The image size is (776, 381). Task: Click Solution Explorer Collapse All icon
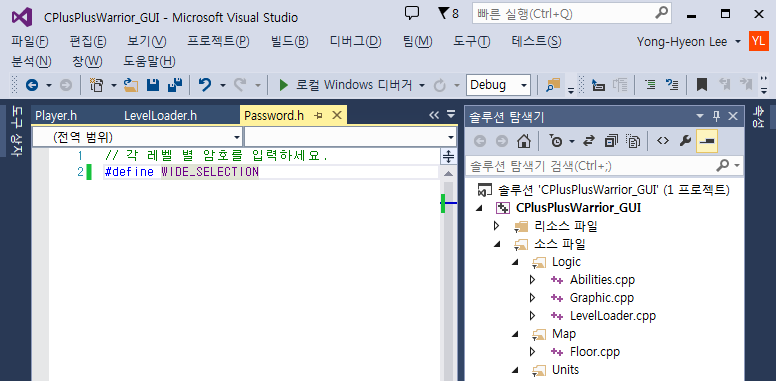pyautogui.click(x=611, y=141)
